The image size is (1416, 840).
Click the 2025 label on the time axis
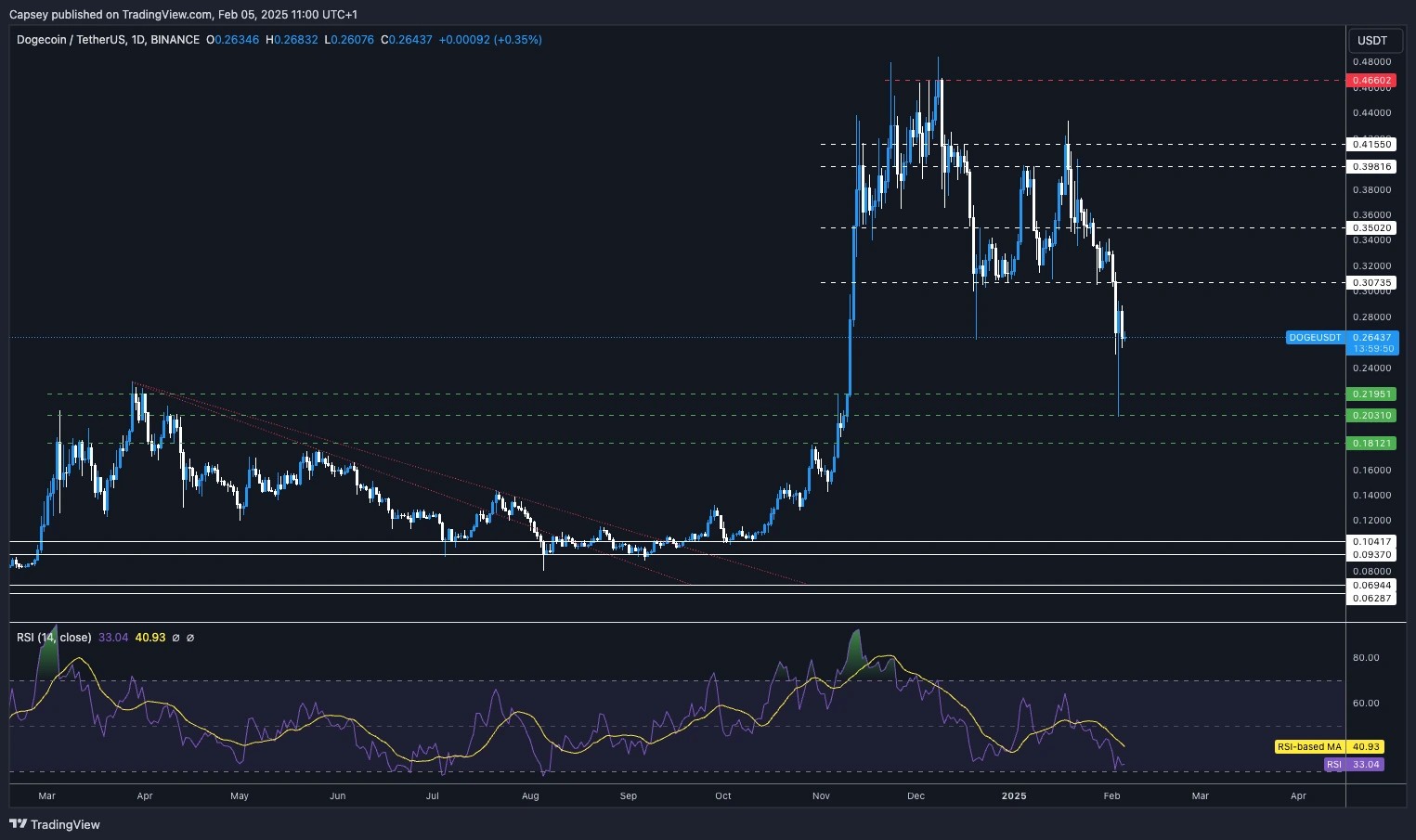pyautogui.click(x=1013, y=796)
